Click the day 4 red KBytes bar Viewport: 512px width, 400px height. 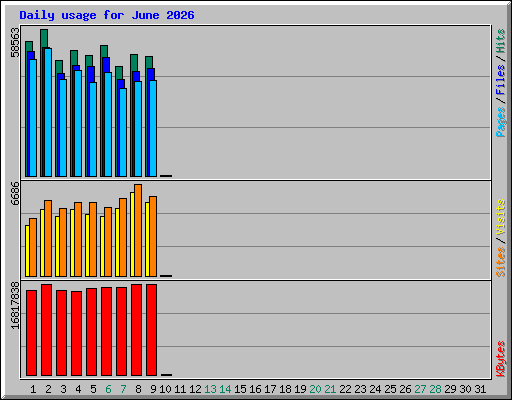(76, 333)
